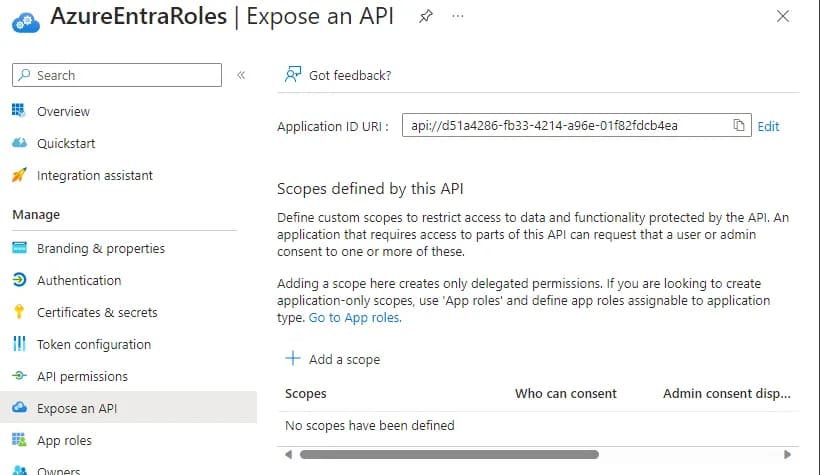820x475 pixels.
Task: Pin this blade with the pin icon
Action: [426, 16]
